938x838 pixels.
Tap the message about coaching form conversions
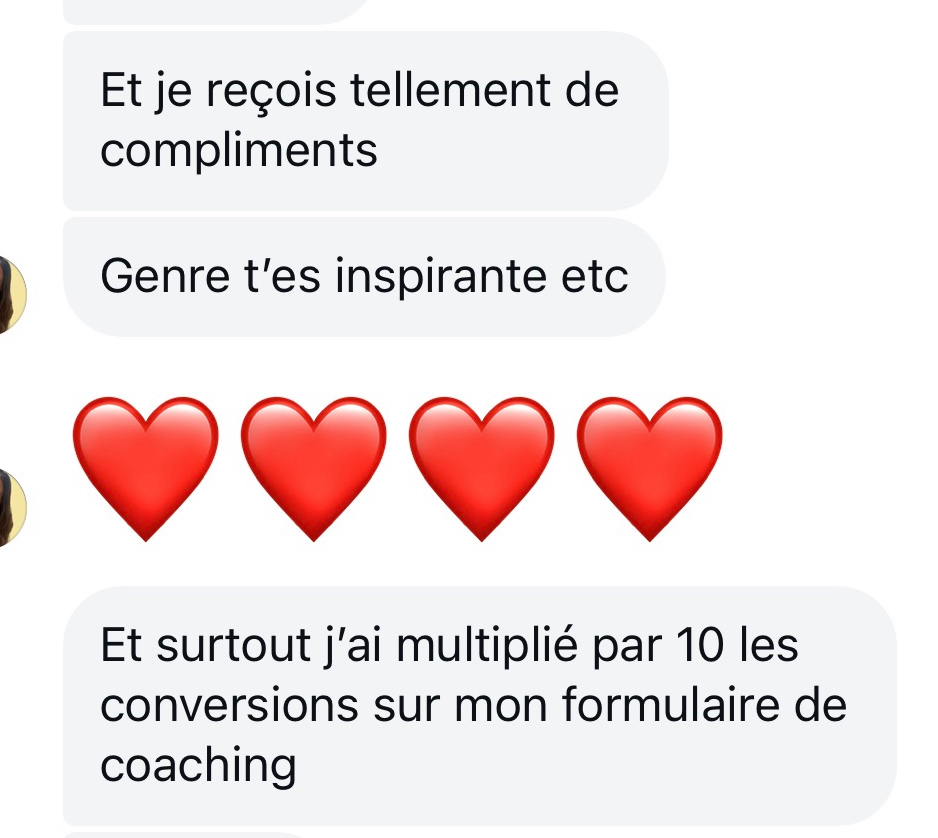click(480, 706)
